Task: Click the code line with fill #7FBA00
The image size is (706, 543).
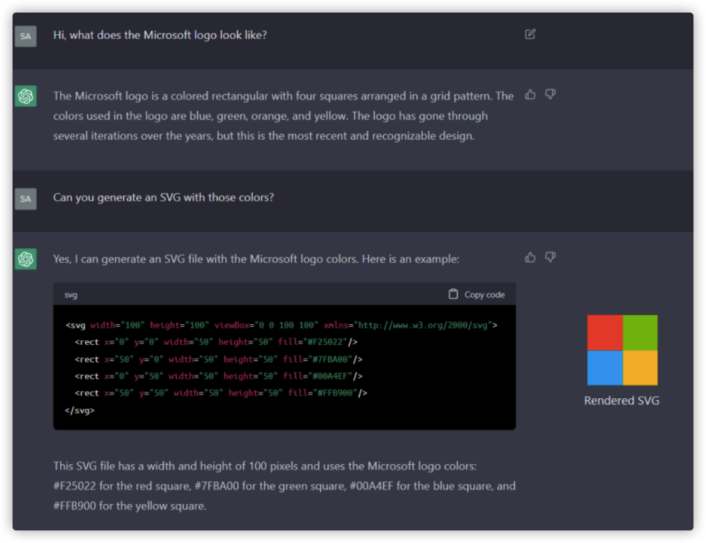Action: [x=219, y=359]
